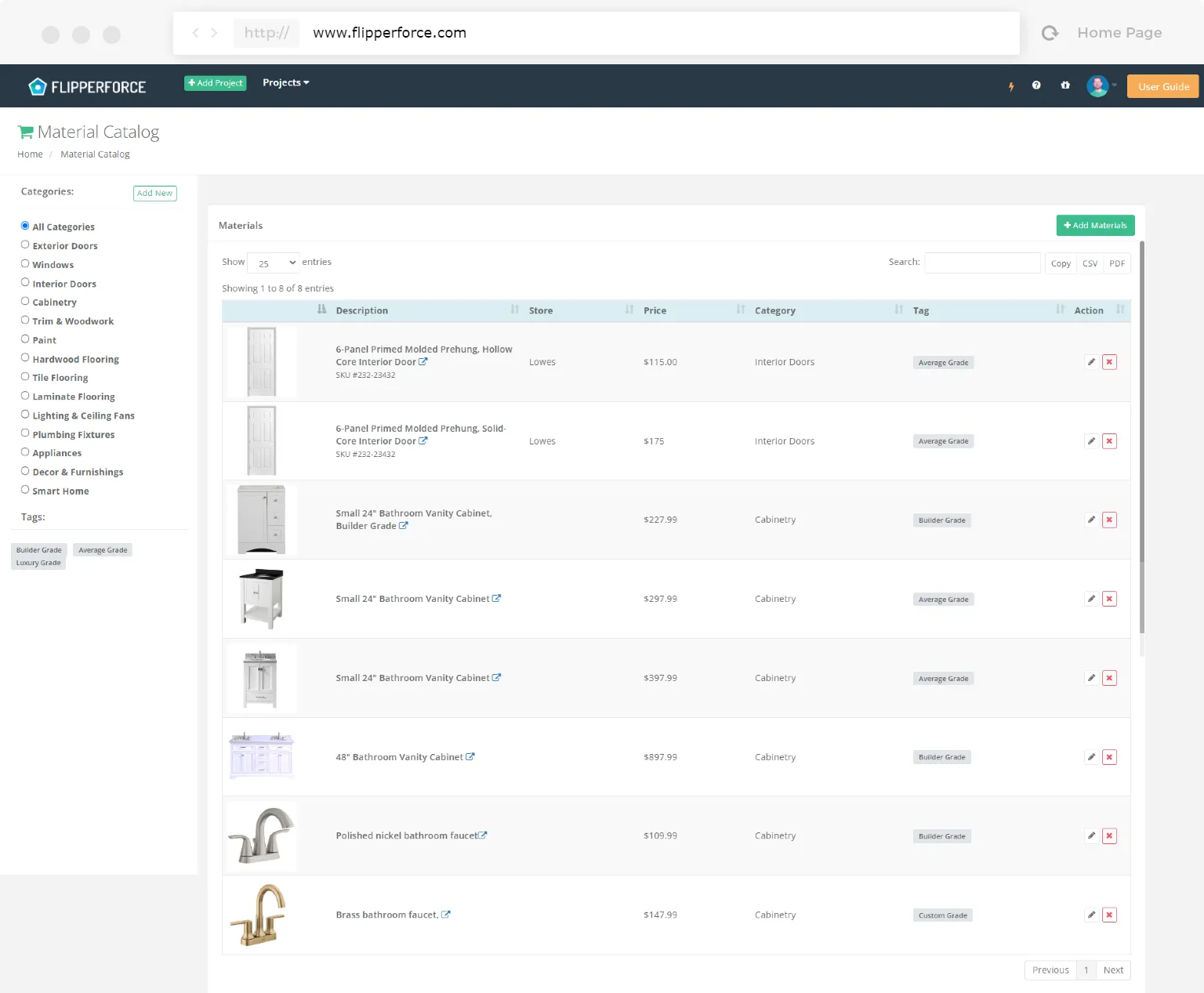Expand the Projects menu
Screen dimensions: 1204x993
coord(285,82)
